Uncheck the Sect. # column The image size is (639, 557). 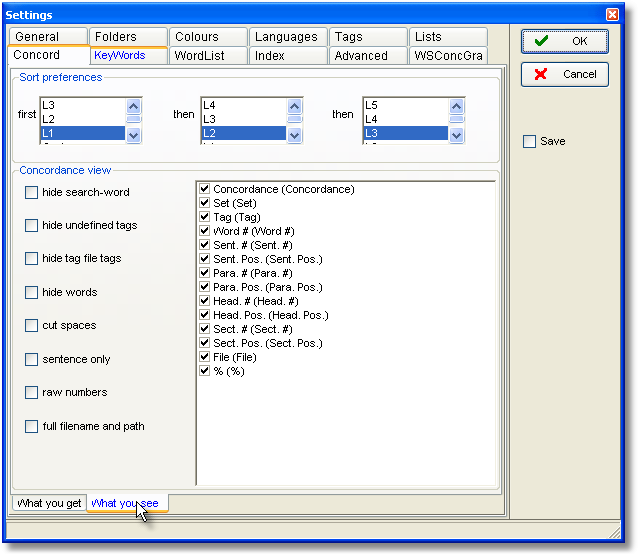205,329
